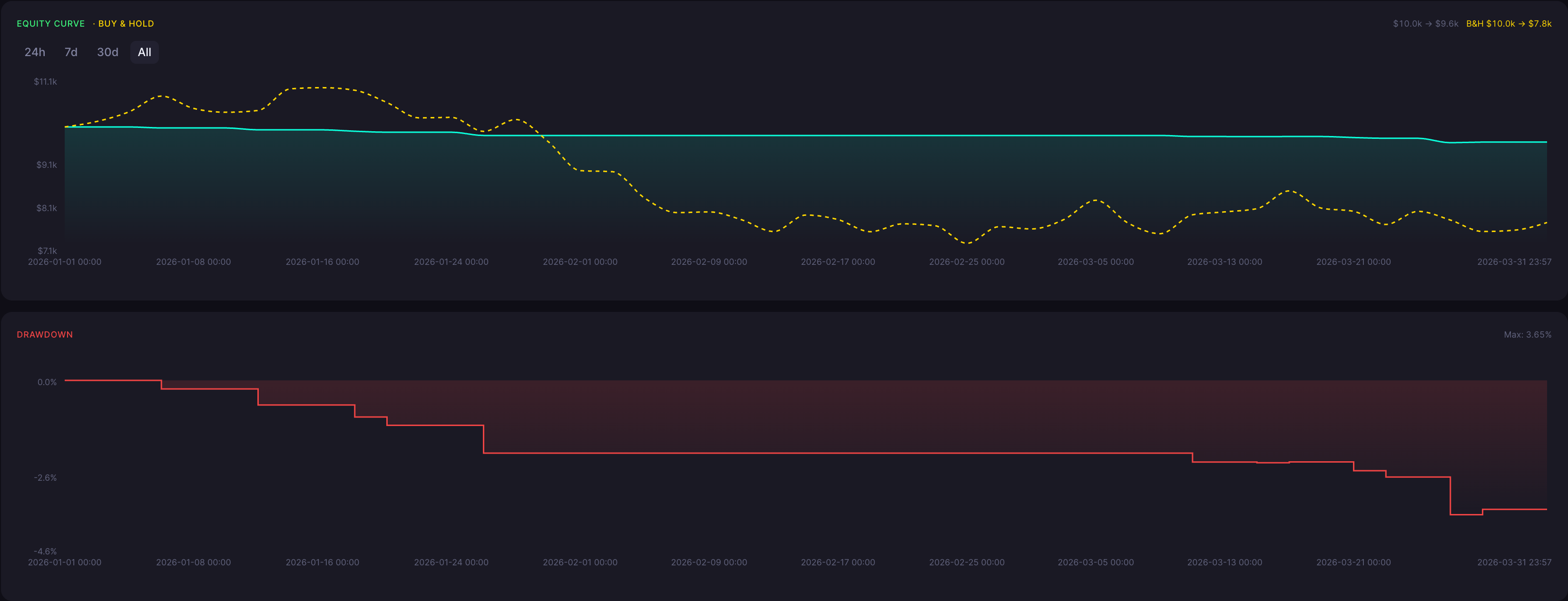Click drawdown chart date 2026-03-13 00:00

1225,562
